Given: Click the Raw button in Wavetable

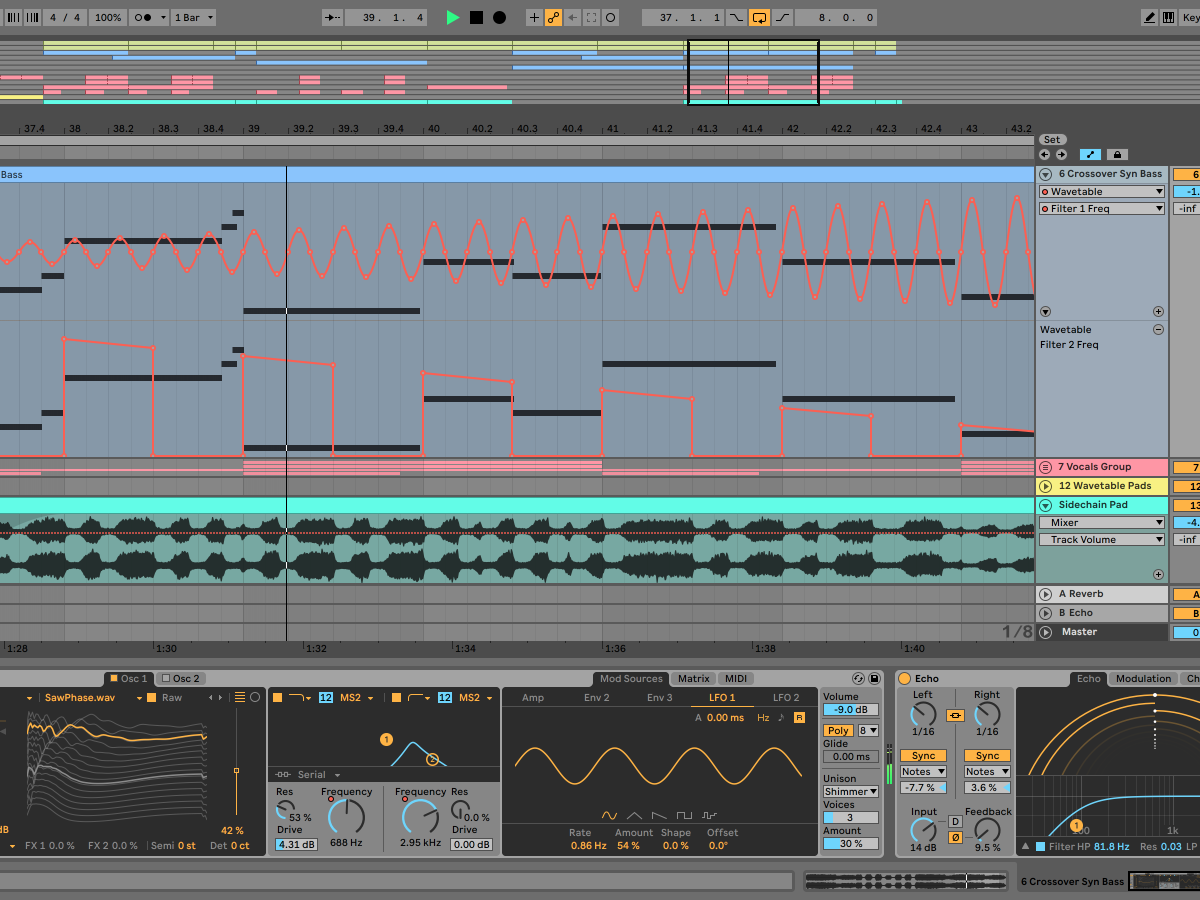Looking at the screenshot, I should [170, 697].
